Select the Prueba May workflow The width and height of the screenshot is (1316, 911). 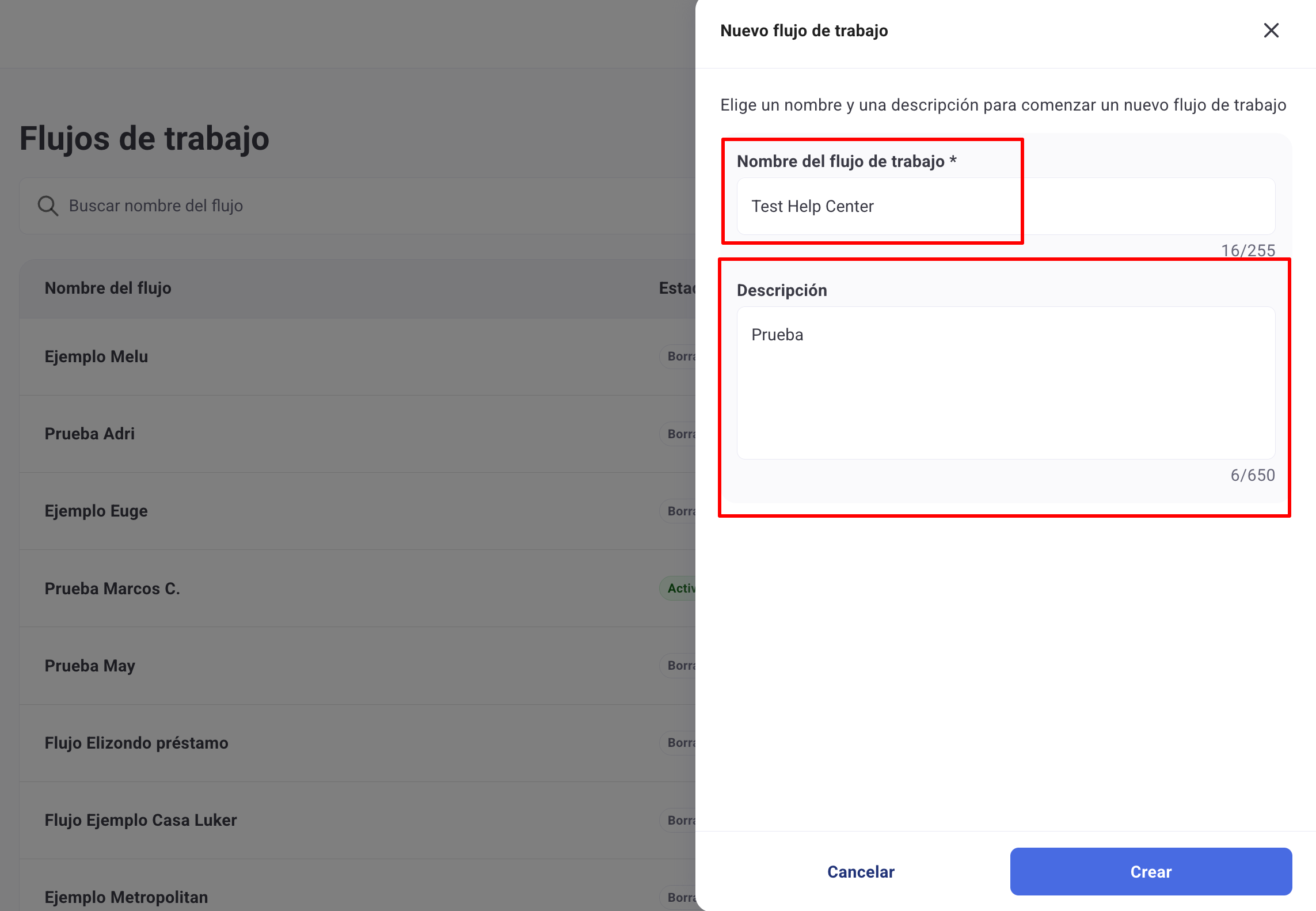tap(90, 666)
